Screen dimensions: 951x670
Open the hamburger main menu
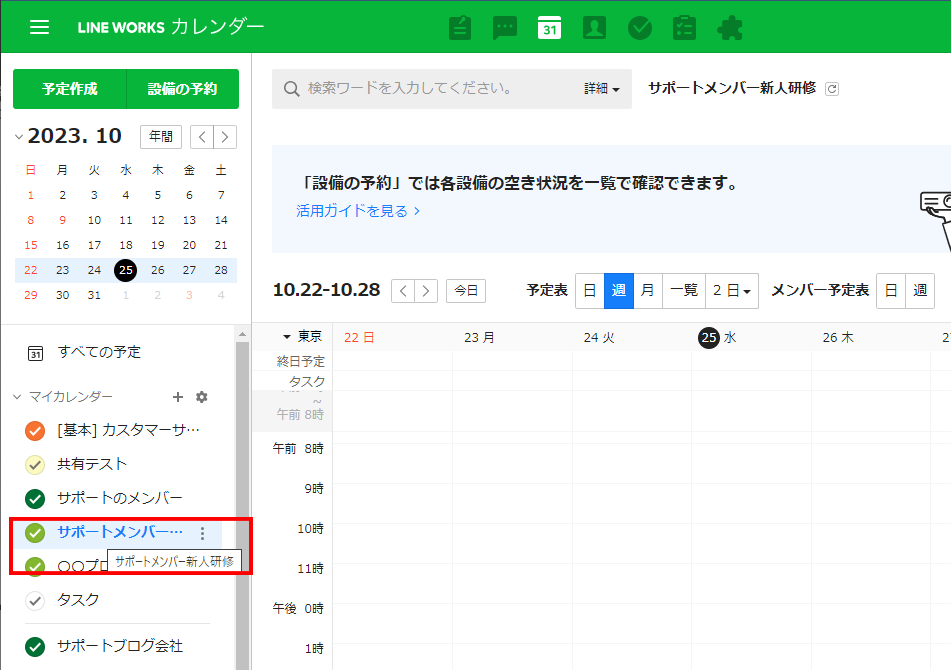tap(39, 27)
